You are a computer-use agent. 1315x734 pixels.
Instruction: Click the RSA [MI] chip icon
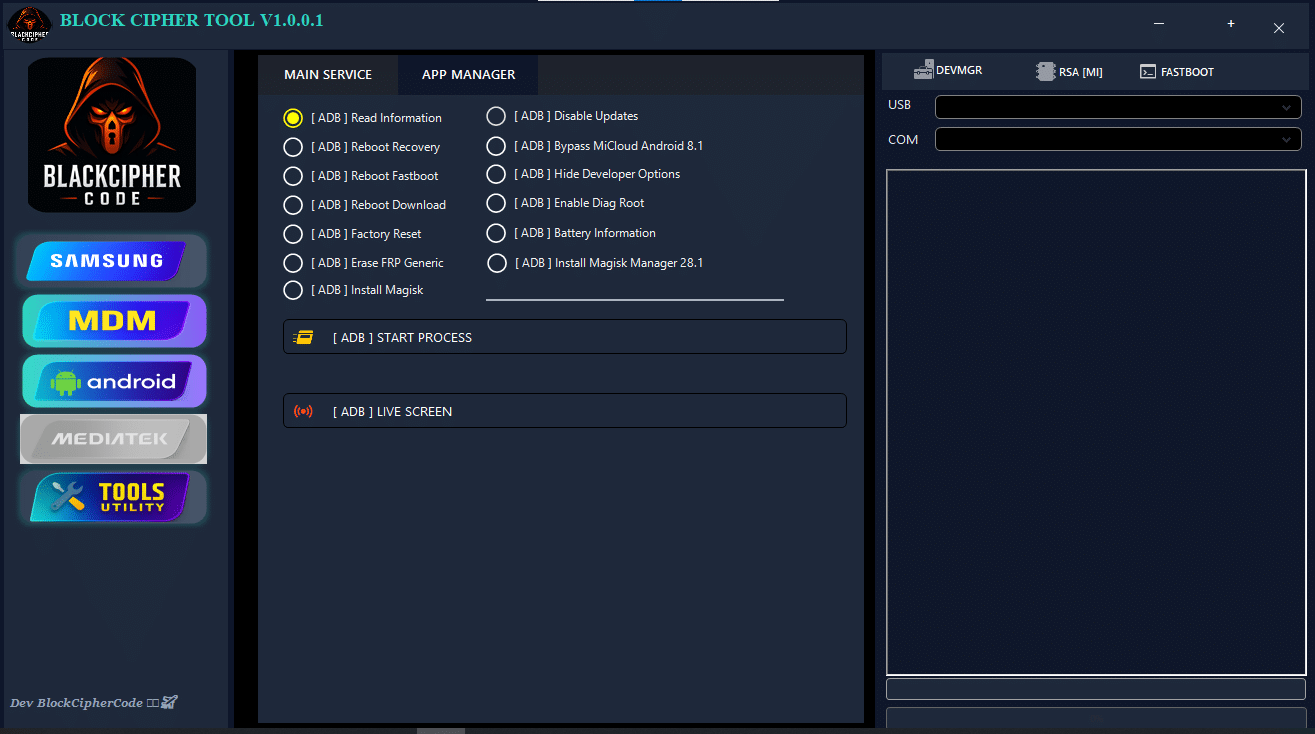1046,72
